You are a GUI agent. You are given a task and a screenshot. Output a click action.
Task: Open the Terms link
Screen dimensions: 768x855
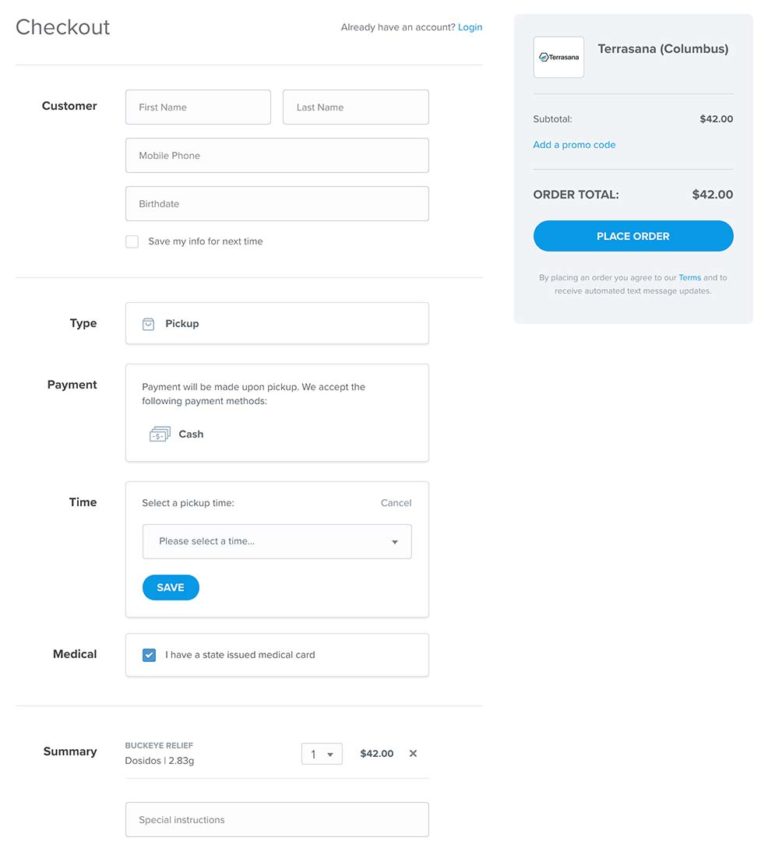point(689,278)
